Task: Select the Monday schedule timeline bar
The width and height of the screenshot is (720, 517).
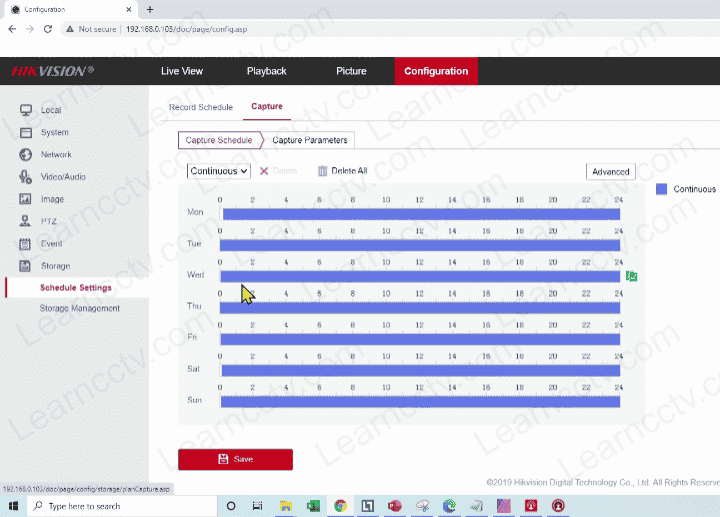Action: click(420, 214)
